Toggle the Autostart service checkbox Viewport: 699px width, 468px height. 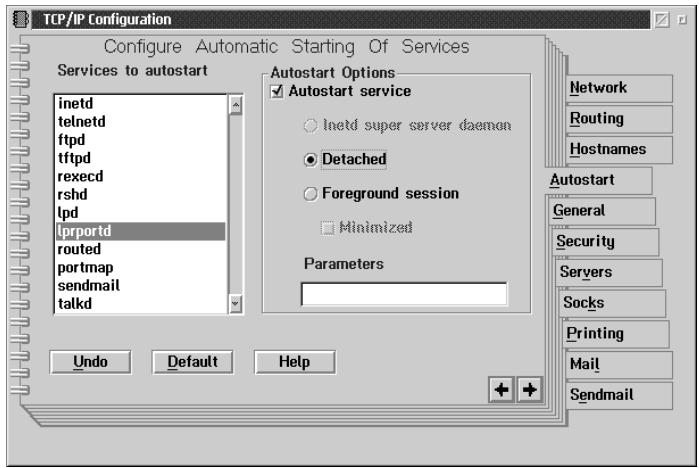pos(277,91)
